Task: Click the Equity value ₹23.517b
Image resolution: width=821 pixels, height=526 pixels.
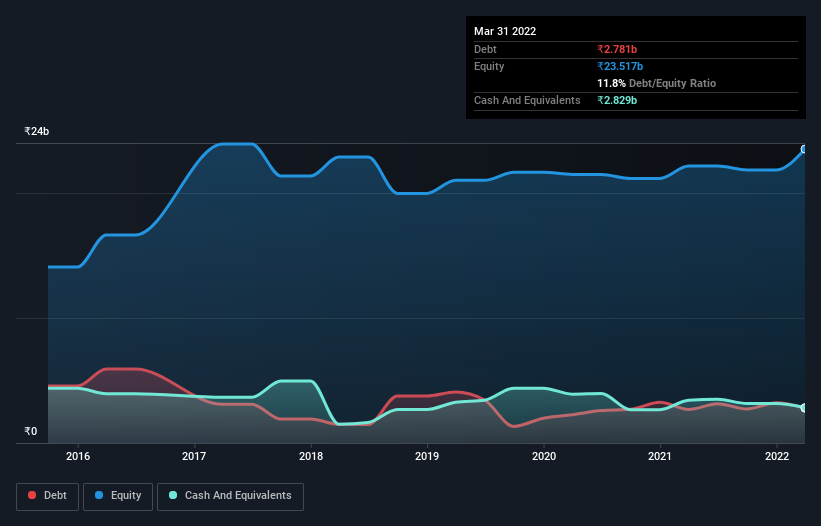Action: pos(620,66)
